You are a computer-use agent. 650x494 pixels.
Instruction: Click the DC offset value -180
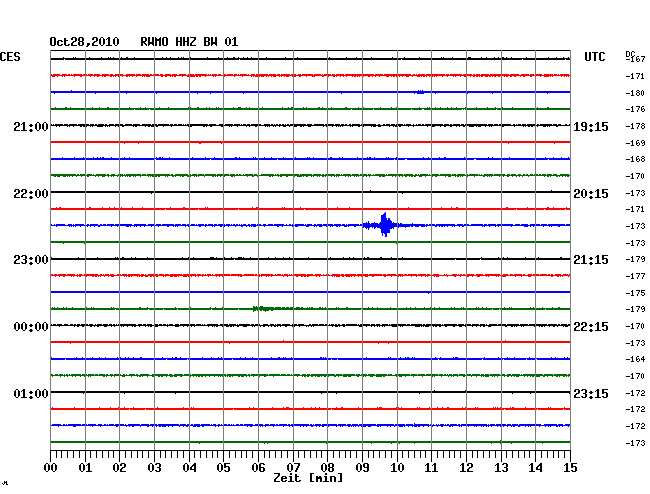tap(635, 93)
